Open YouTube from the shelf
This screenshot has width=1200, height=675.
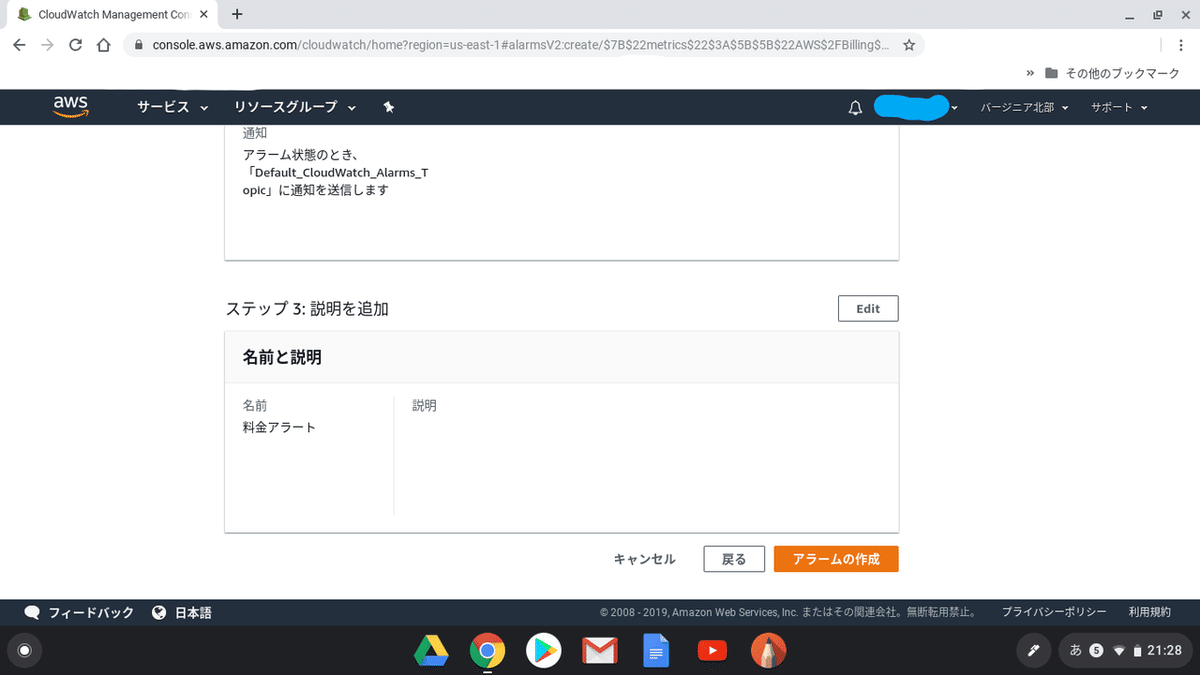(712, 650)
